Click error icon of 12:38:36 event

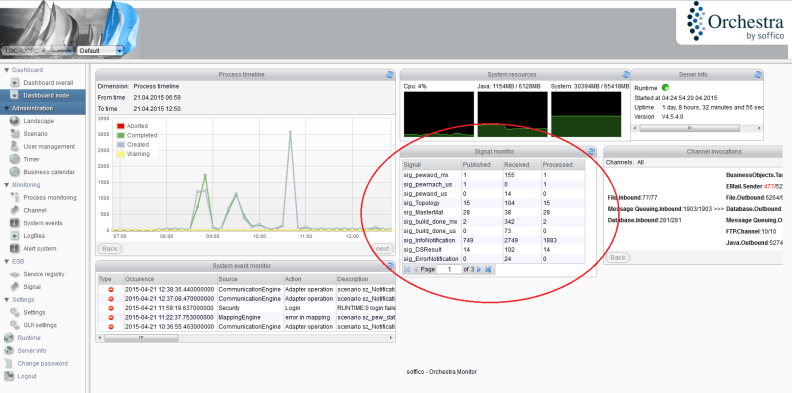click(x=110, y=290)
